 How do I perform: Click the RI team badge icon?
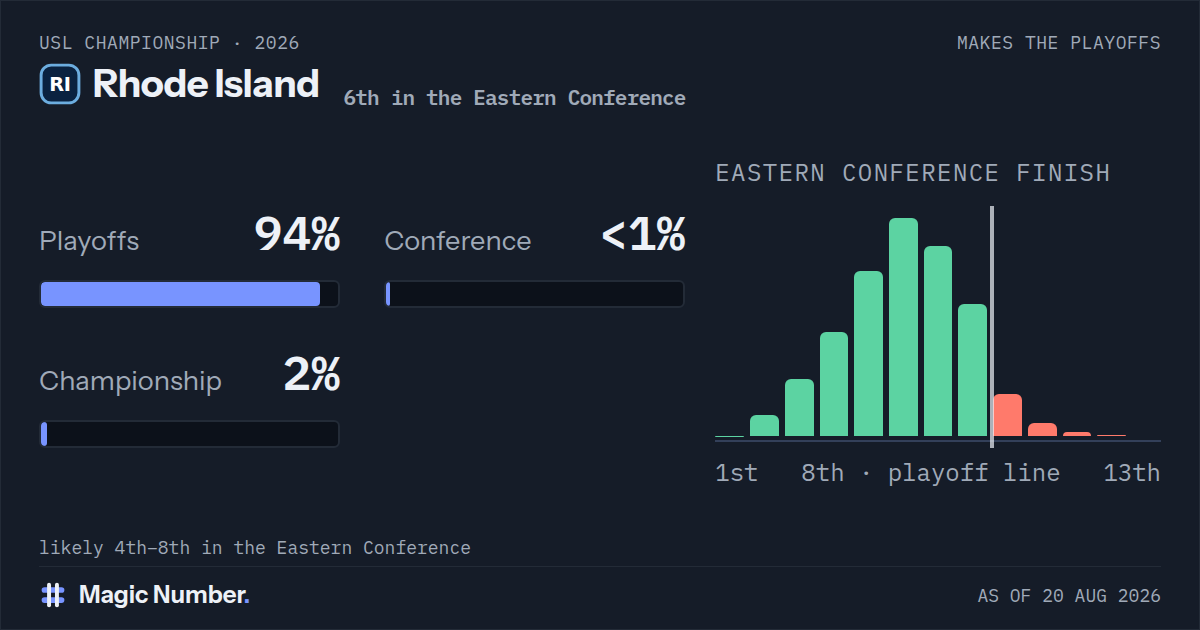[x=60, y=84]
